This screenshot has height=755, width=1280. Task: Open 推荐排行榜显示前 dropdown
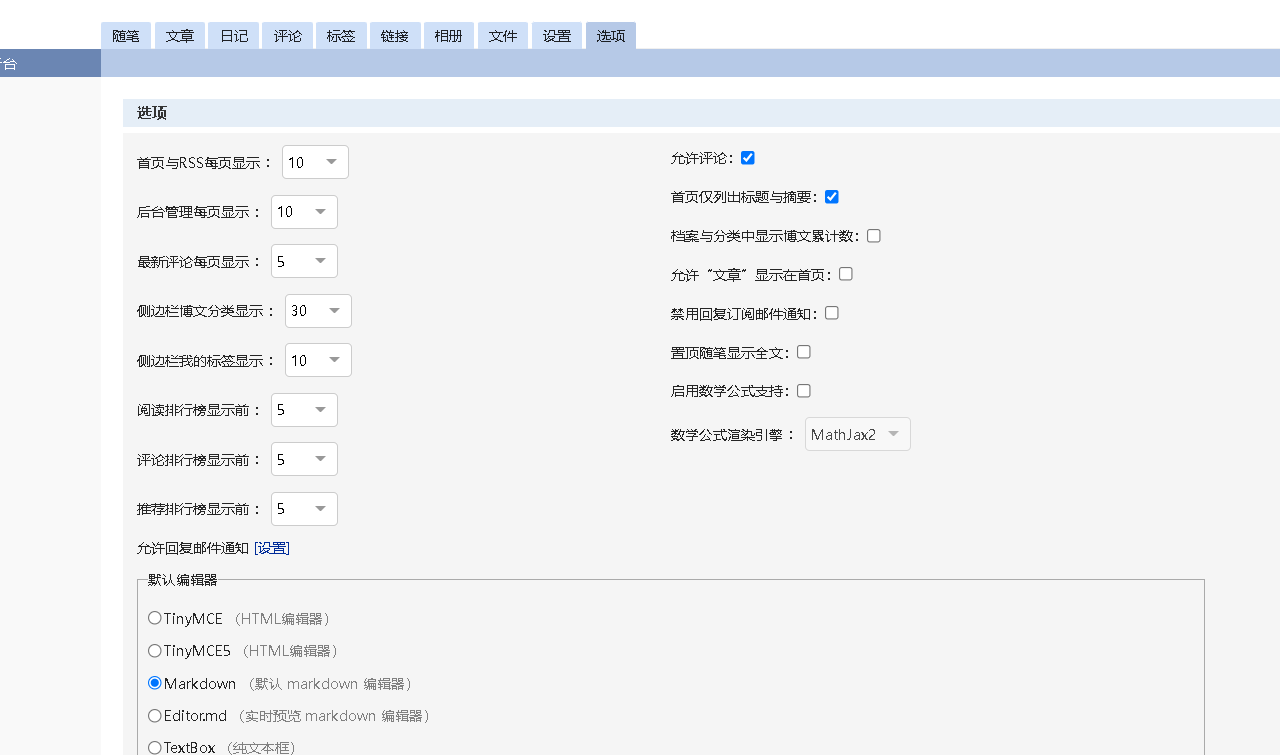tap(304, 509)
